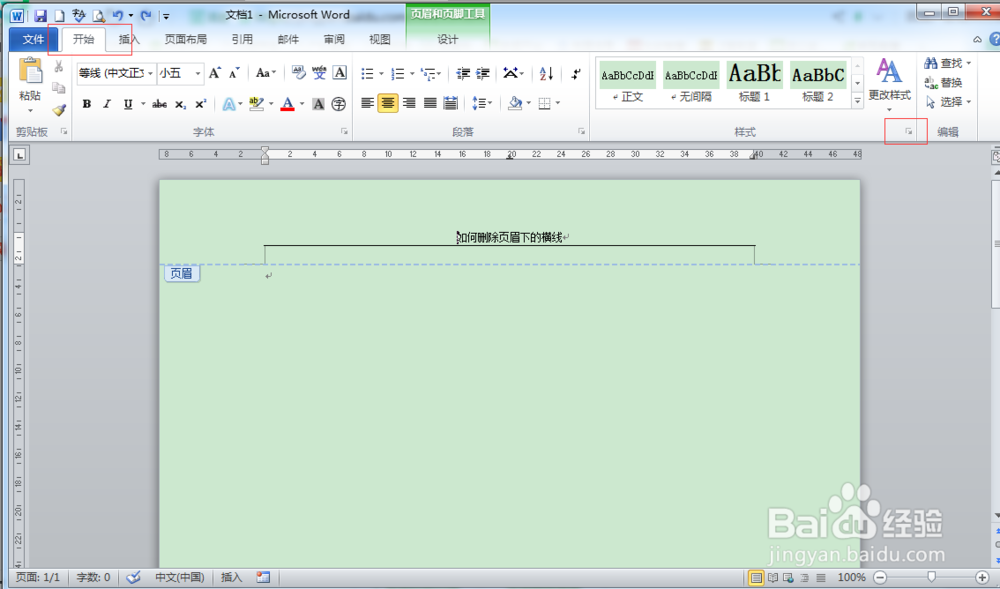Click the Paste clipboard icon
This screenshot has height=589, width=1000.
(x=30, y=70)
